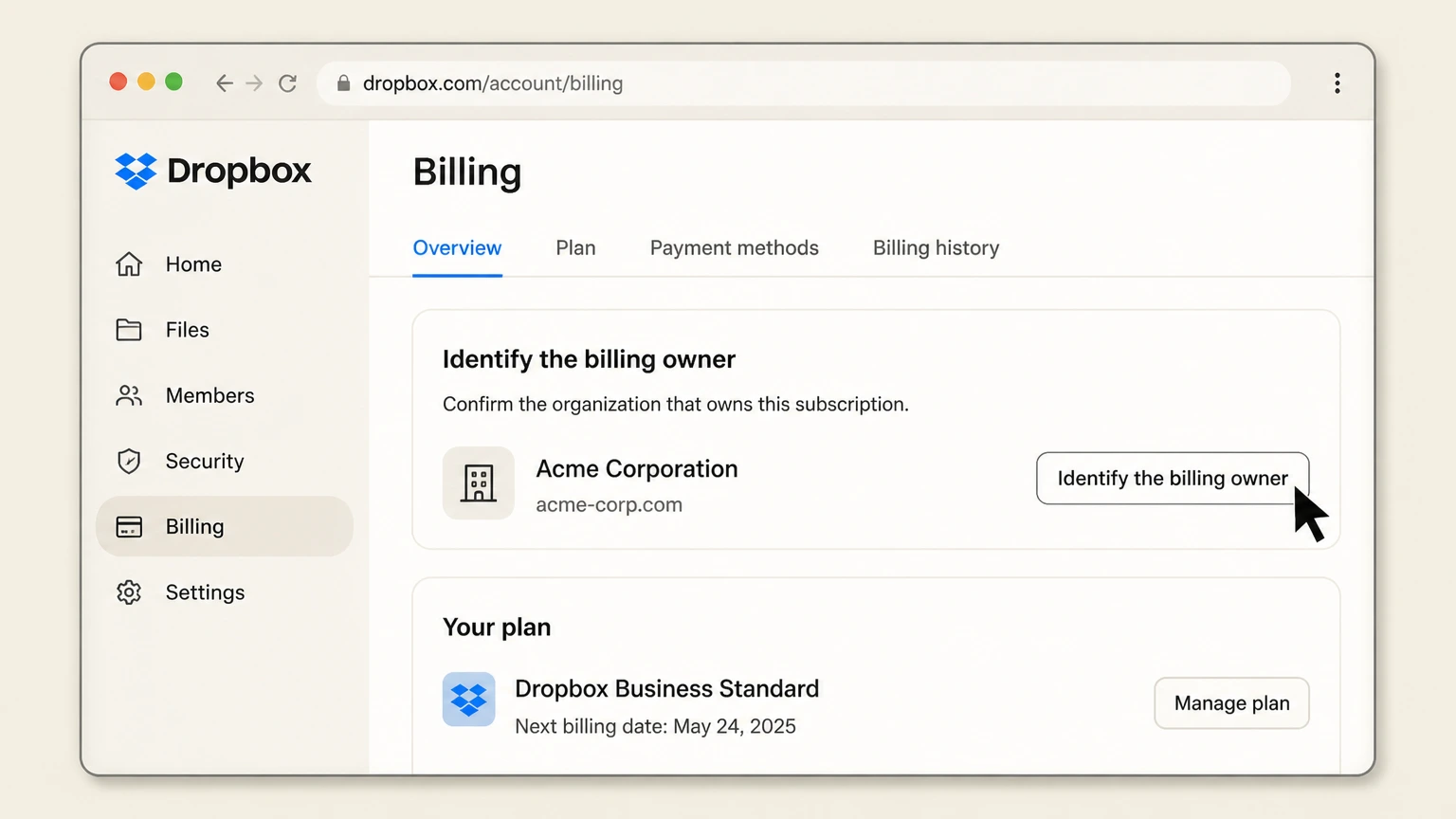Click the lock icon in address bar
This screenshot has height=819, width=1456.
[x=343, y=83]
